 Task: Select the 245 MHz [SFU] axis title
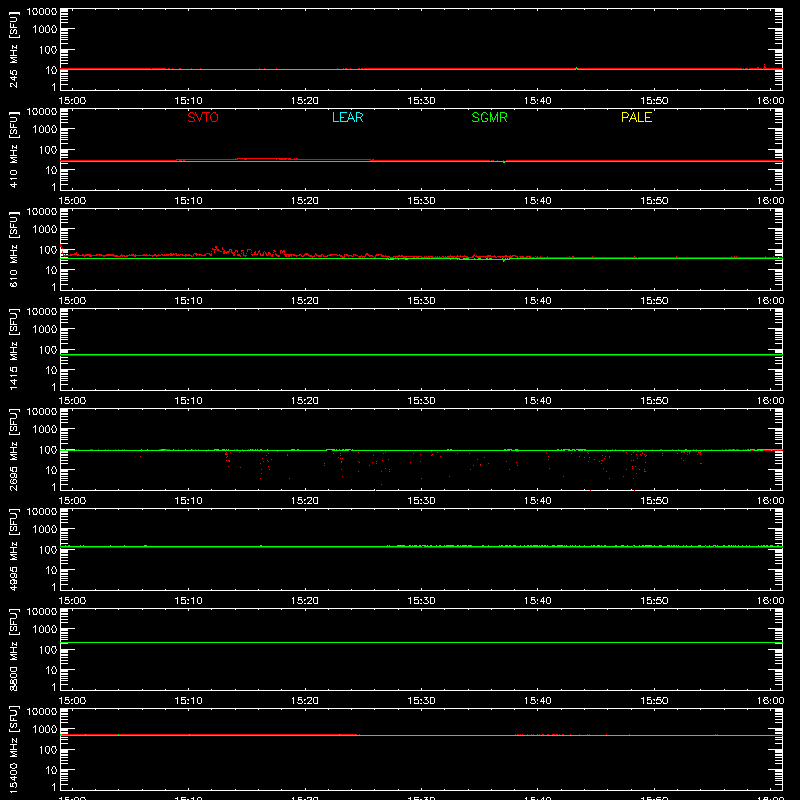point(14,49)
